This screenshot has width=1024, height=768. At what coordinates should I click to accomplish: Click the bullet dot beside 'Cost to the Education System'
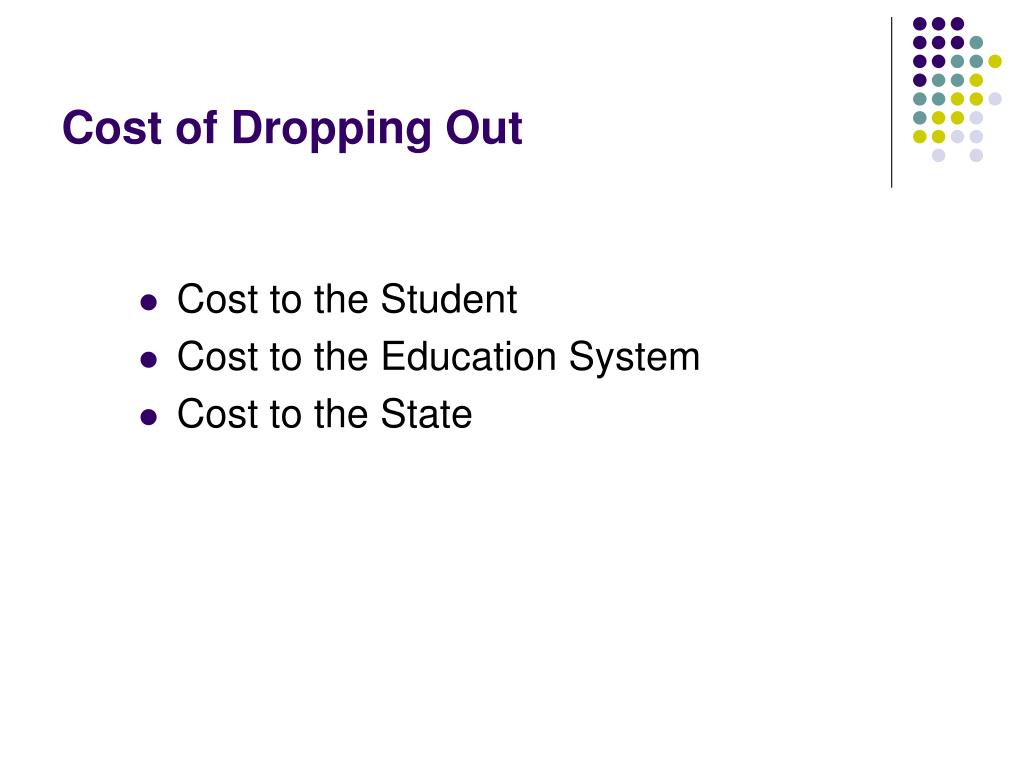(x=149, y=360)
